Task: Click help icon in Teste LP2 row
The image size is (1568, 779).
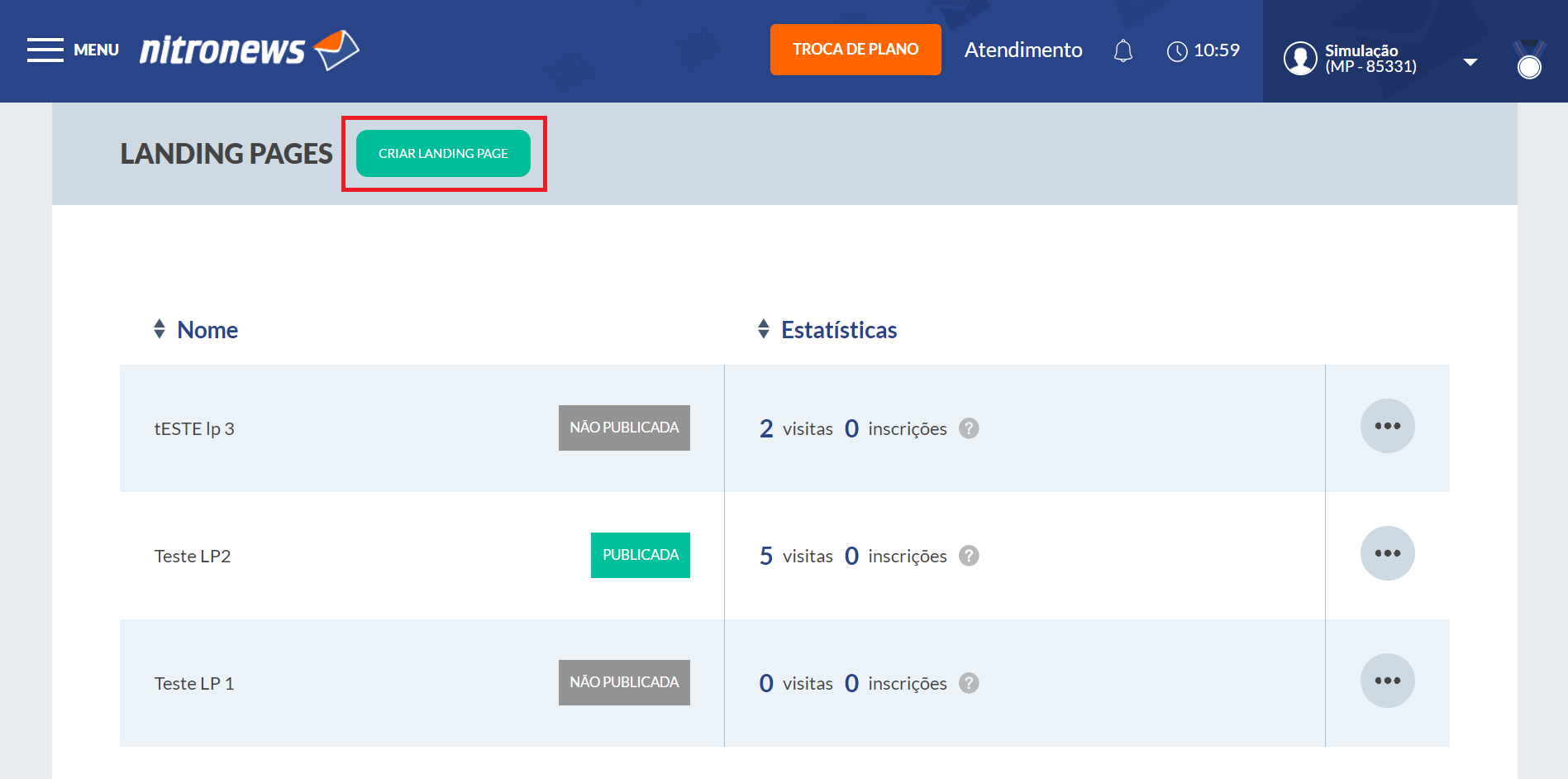Action: click(969, 556)
